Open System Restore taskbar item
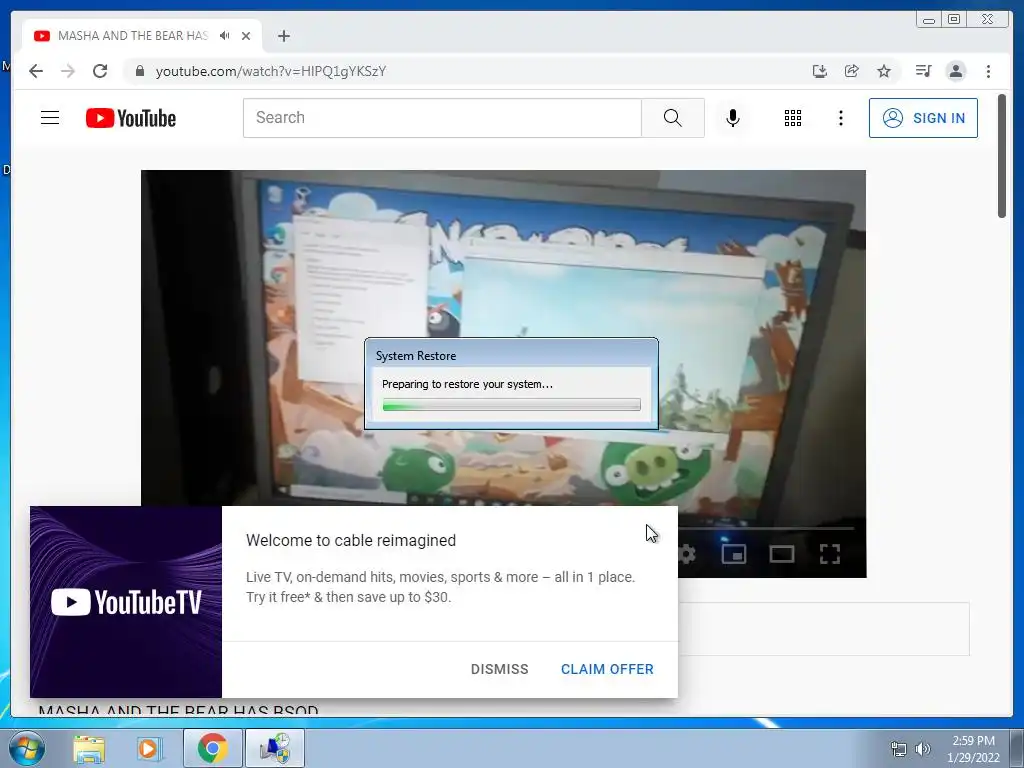 click(275, 748)
